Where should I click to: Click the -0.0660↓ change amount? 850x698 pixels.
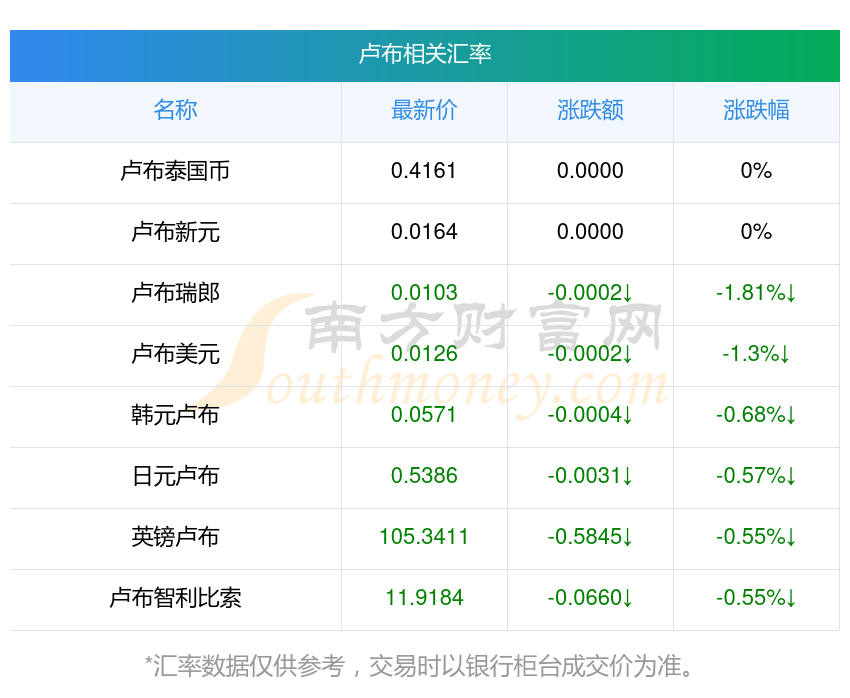(590, 598)
